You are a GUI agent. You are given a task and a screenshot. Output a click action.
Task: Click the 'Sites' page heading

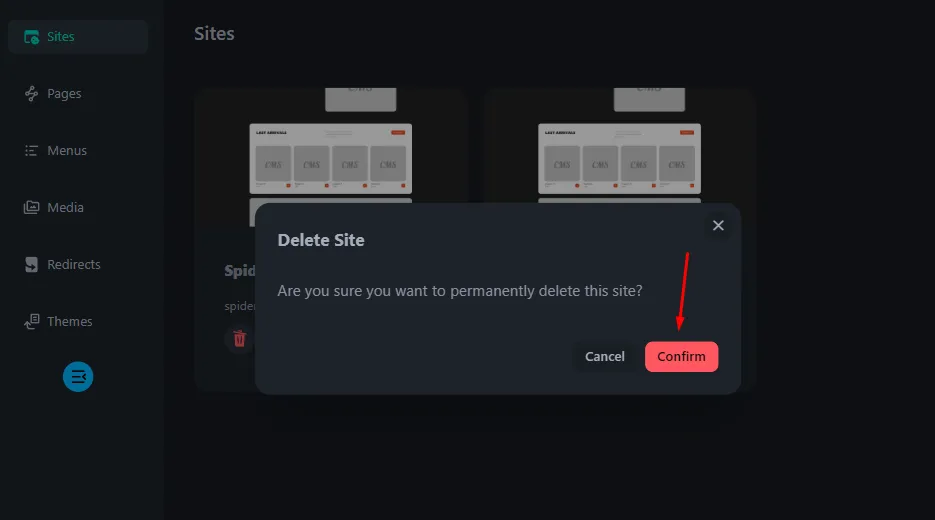coord(214,34)
